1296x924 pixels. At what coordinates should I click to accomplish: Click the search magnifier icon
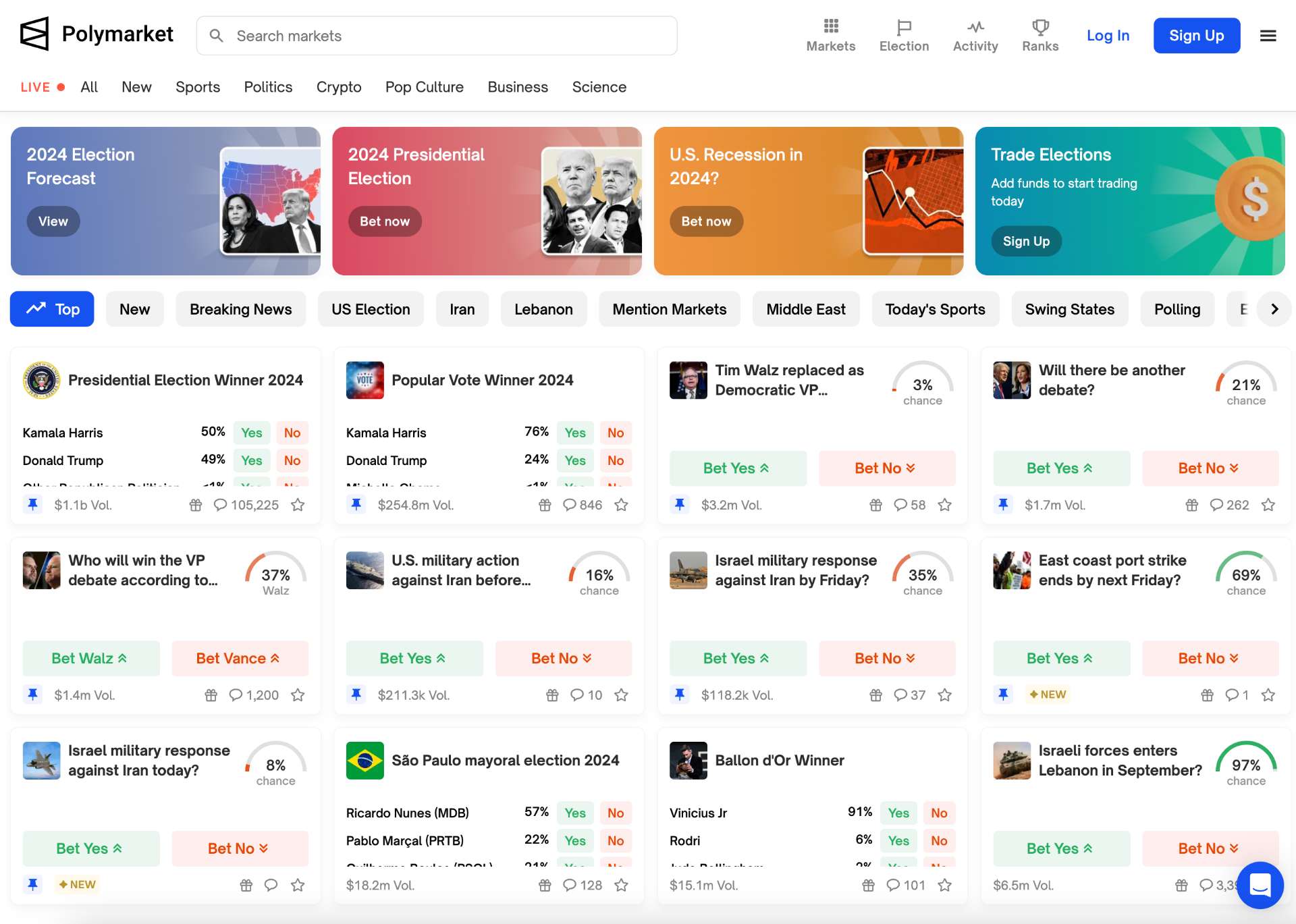[216, 36]
